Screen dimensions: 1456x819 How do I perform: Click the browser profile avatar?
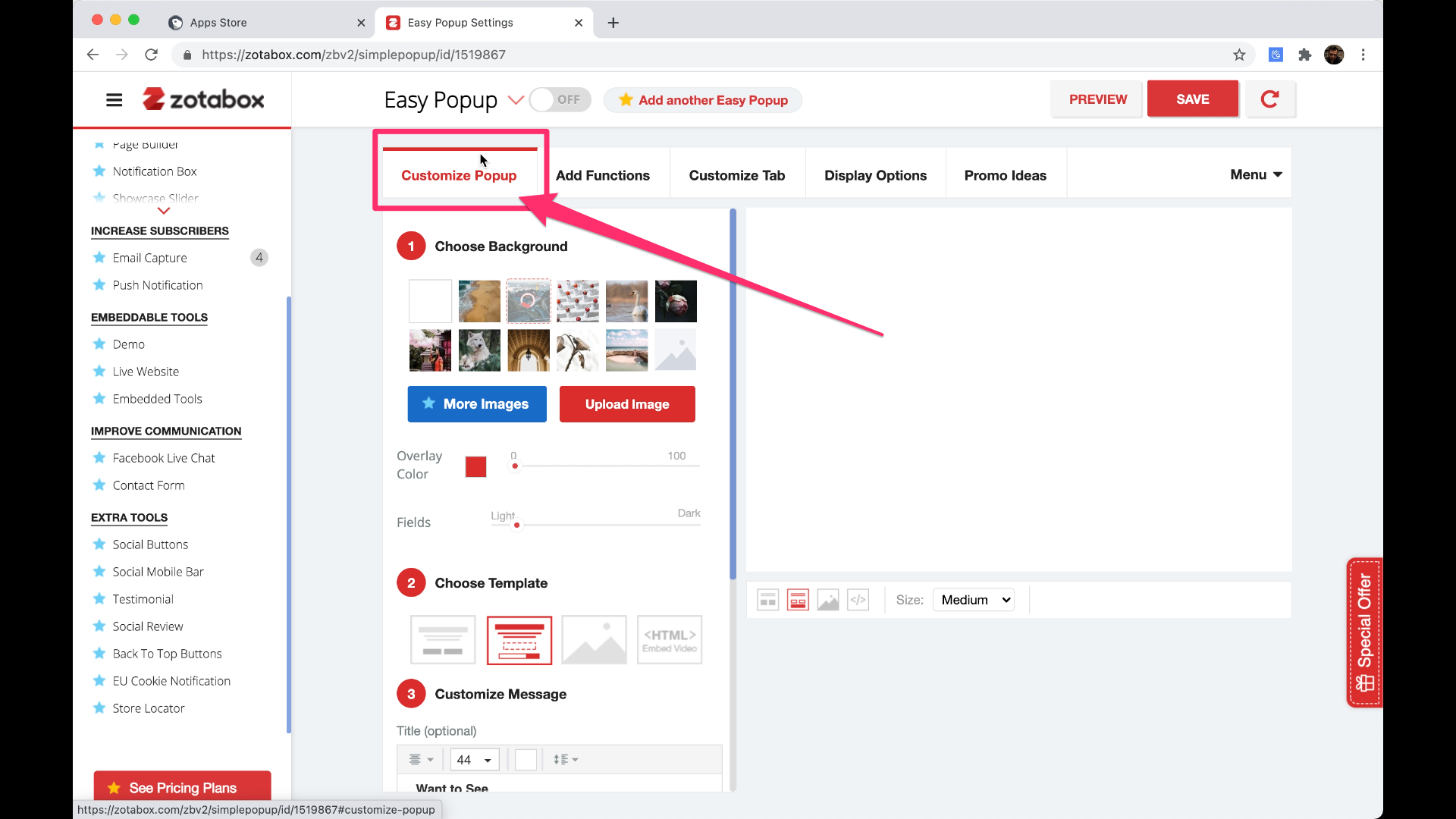(x=1334, y=55)
